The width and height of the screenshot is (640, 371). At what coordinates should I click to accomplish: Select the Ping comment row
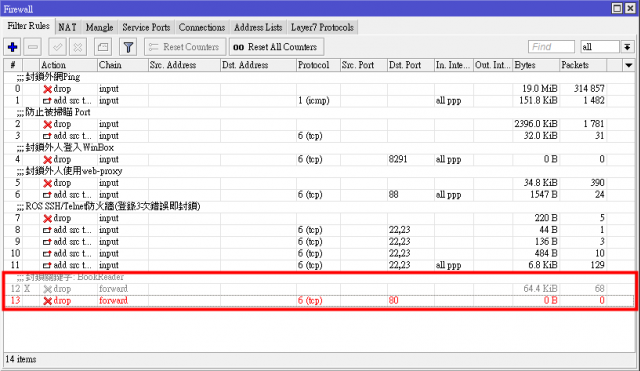click(x=319, y=77)
